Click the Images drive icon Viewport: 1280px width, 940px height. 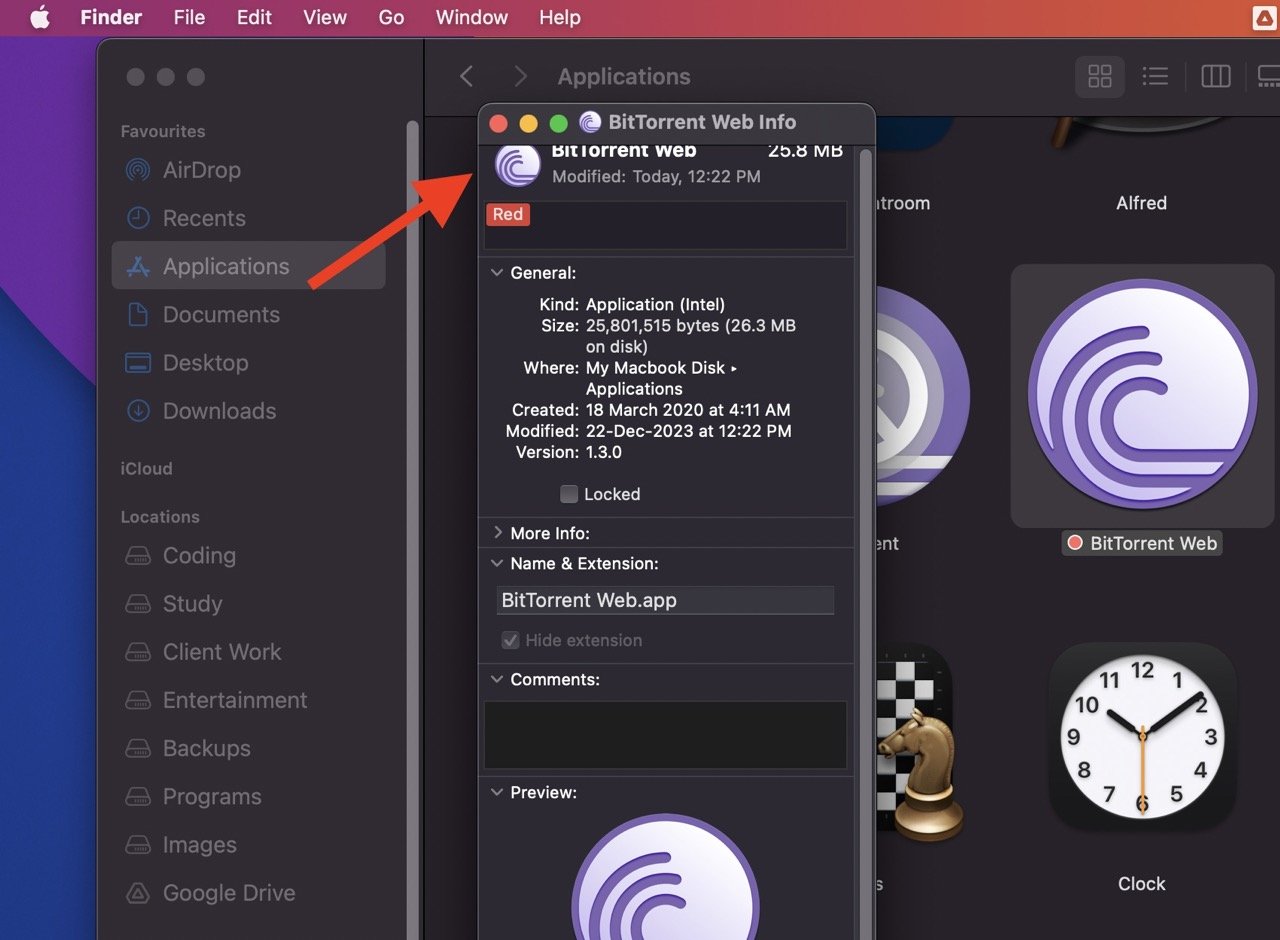coord(137,845)
